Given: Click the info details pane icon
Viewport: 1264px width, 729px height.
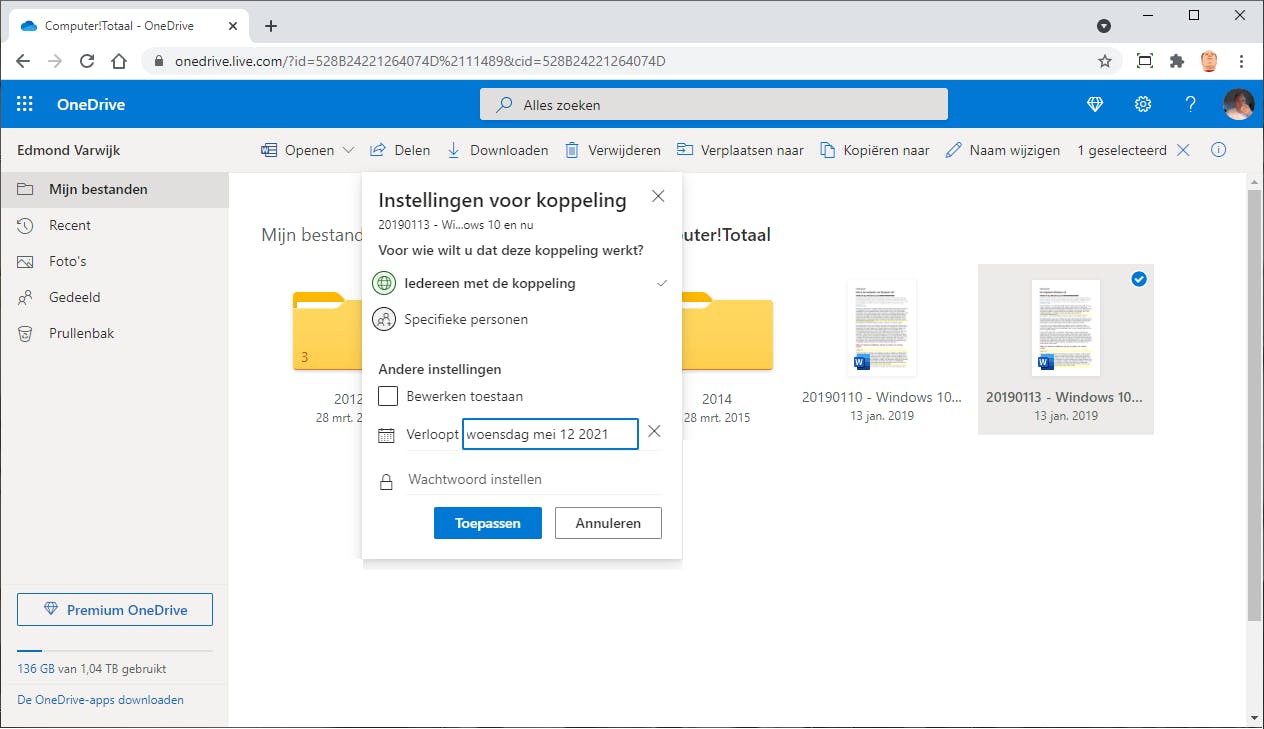Looking at the screenshot, I should [1218, 150].
